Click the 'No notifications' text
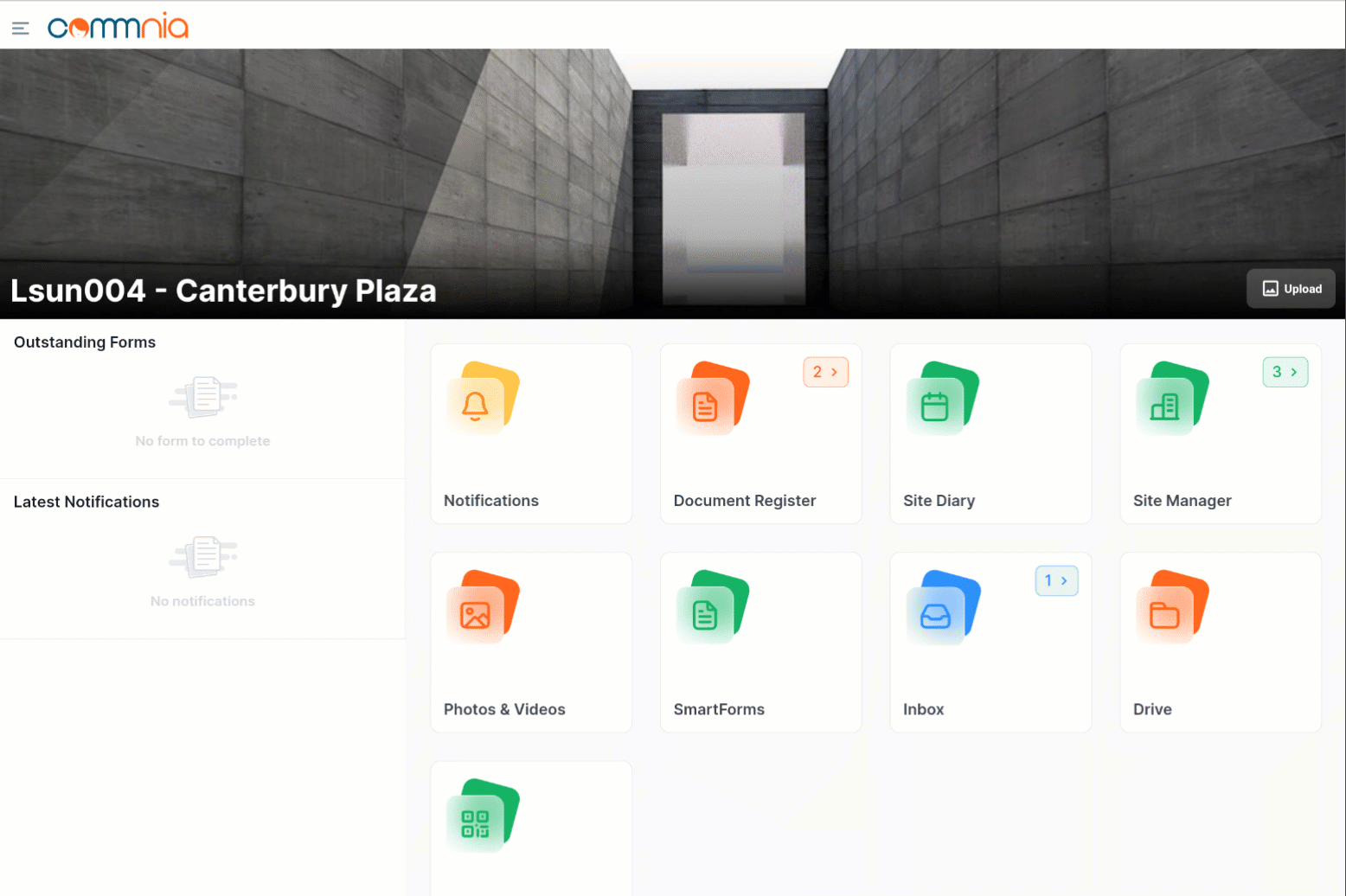 [x=202, y=601]
